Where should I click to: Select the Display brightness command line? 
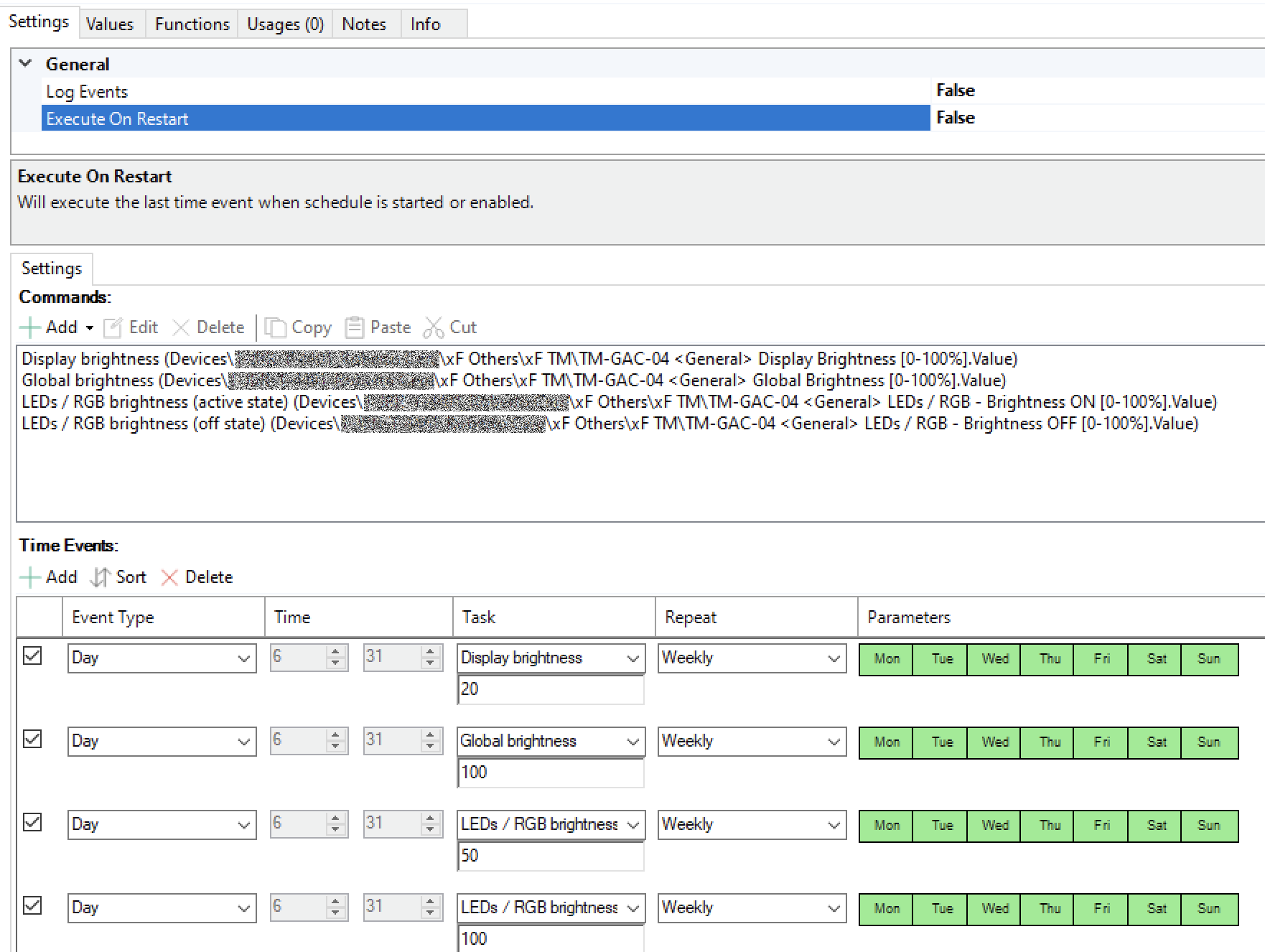tap(519, 359)
